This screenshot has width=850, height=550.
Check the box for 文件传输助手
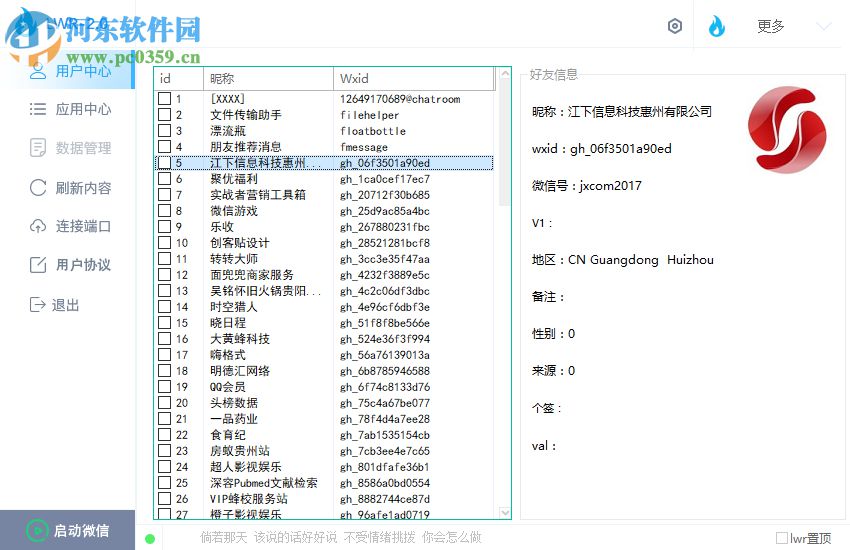[x=164, y=115]
